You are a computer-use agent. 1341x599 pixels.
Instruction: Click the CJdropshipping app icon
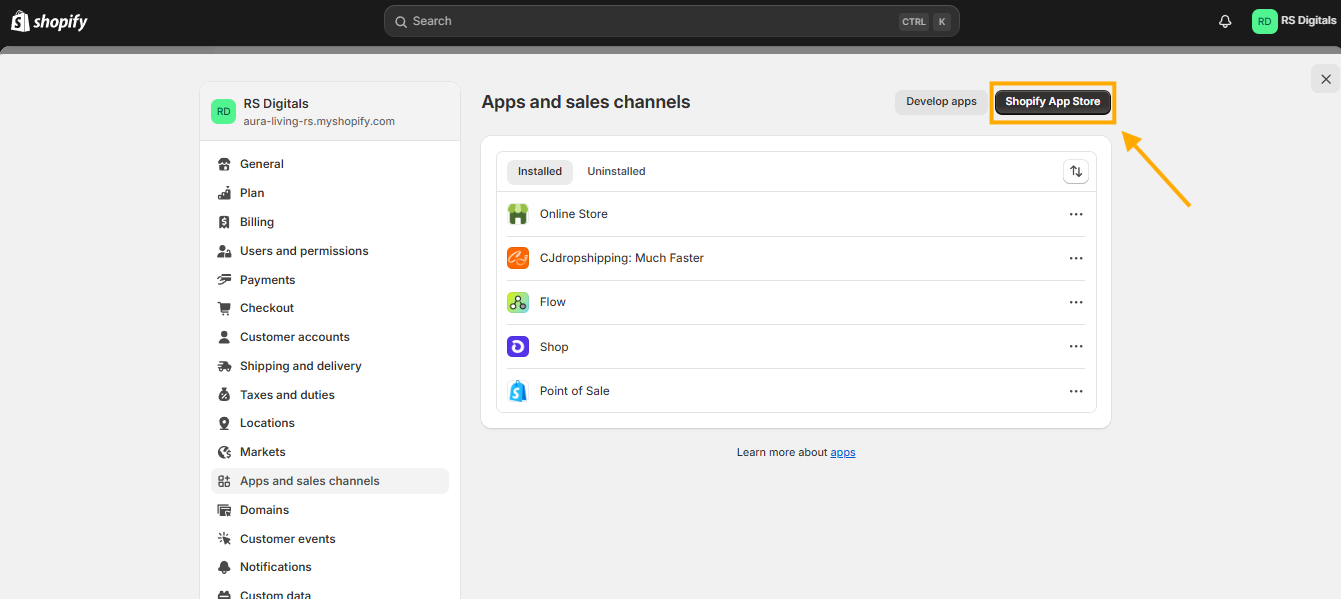point(518,258)
